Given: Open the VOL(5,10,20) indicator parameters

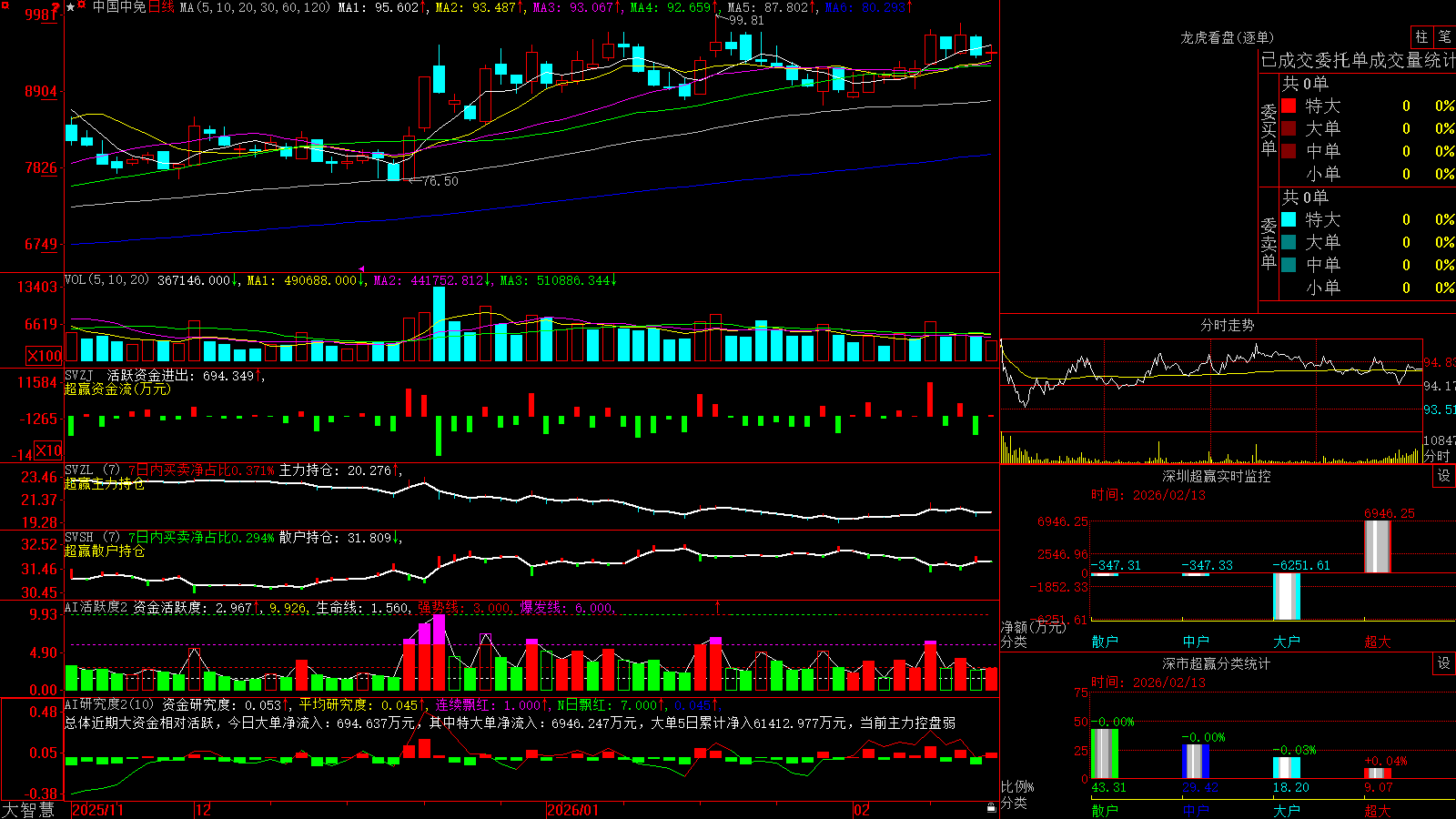Looking at the screenshot, I should pos(106,280).
